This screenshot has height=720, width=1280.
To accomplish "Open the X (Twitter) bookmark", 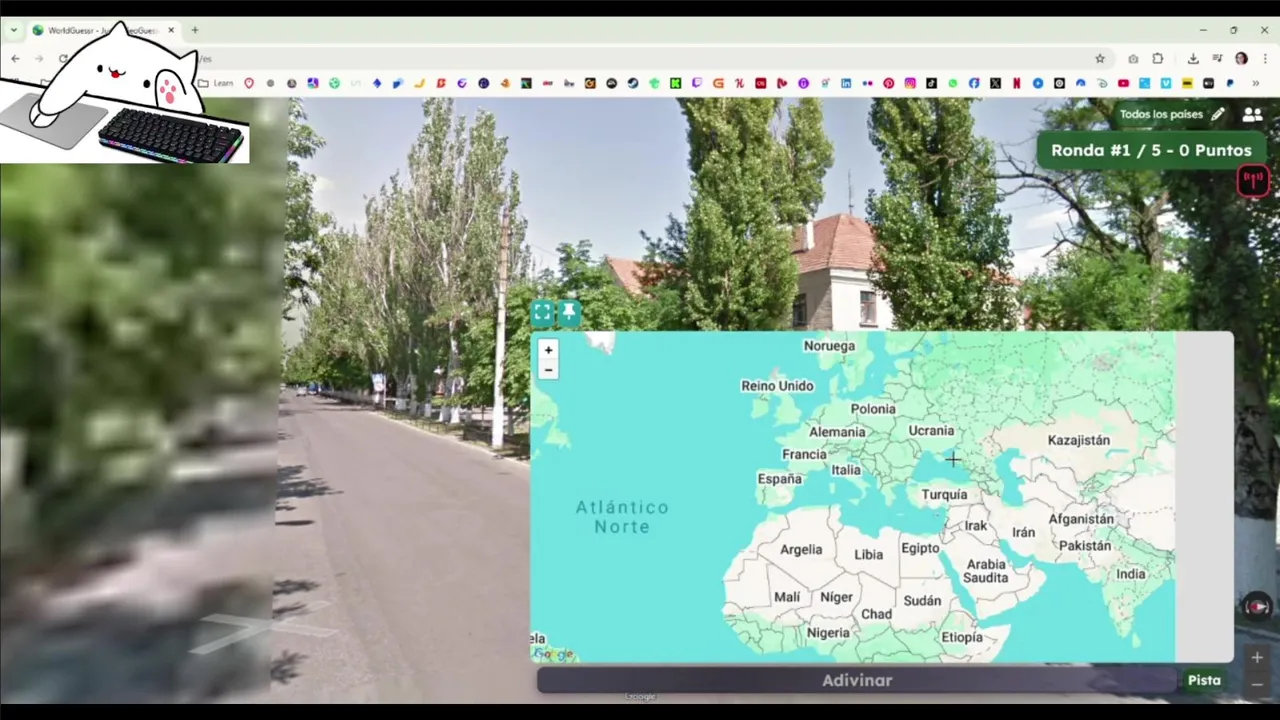I will 995,83.
